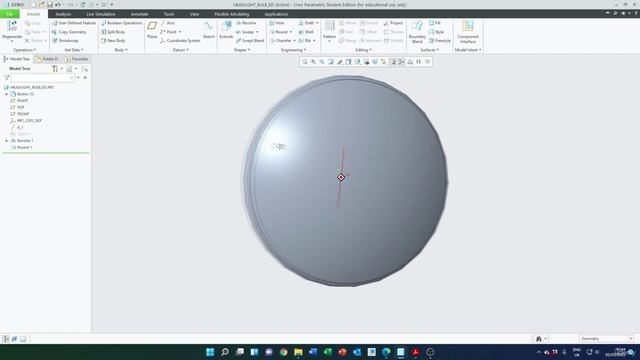The image size is (640, 360).
Task: Open the Engineering group dropdown
Action: 293,50
